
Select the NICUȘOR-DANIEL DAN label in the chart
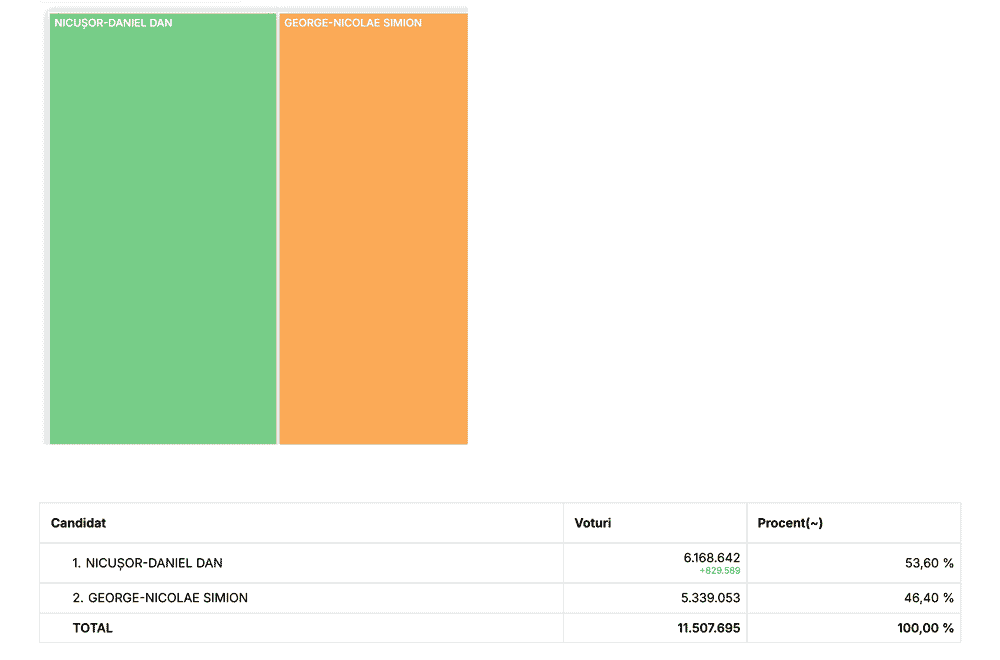(113, 23)
